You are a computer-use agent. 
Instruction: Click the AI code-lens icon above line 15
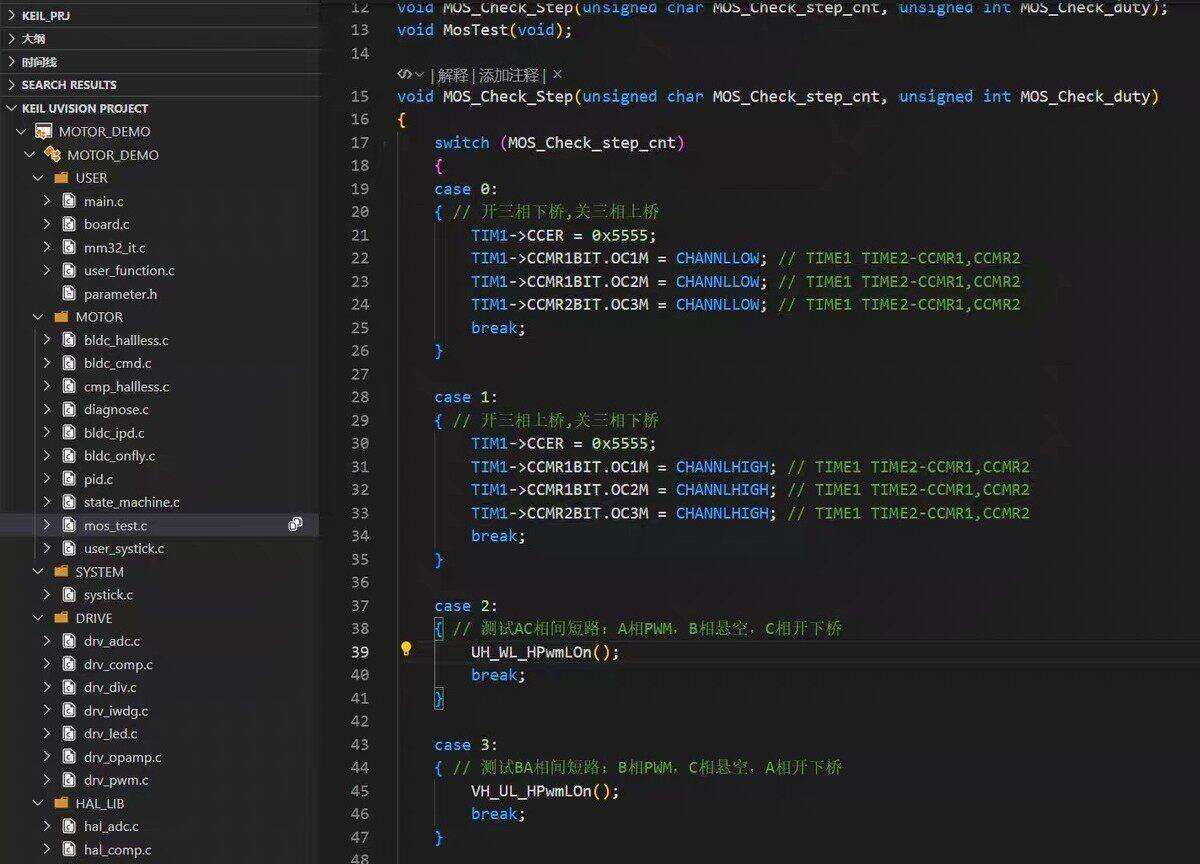click(x=405, y=74)
